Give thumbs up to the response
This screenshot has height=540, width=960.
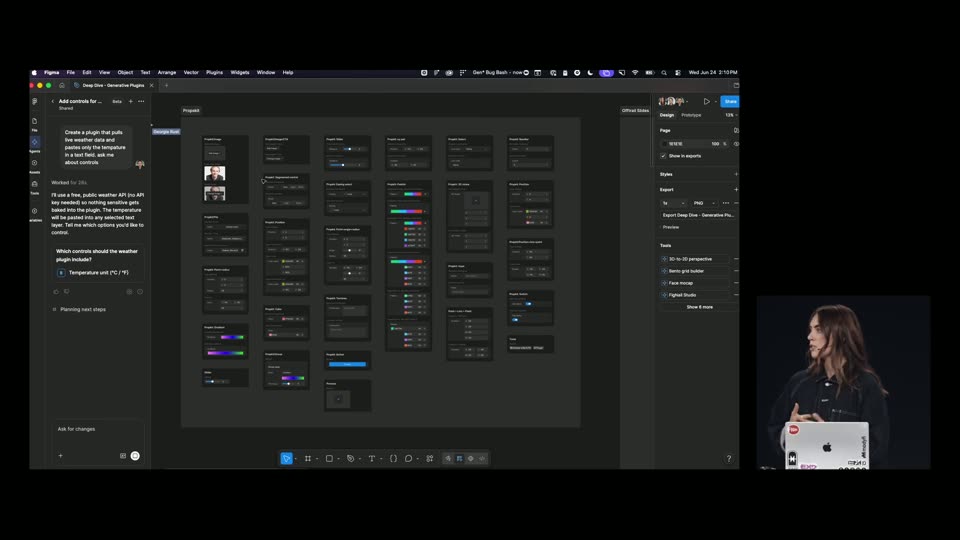pyautogui.click(x=56, y=292)
